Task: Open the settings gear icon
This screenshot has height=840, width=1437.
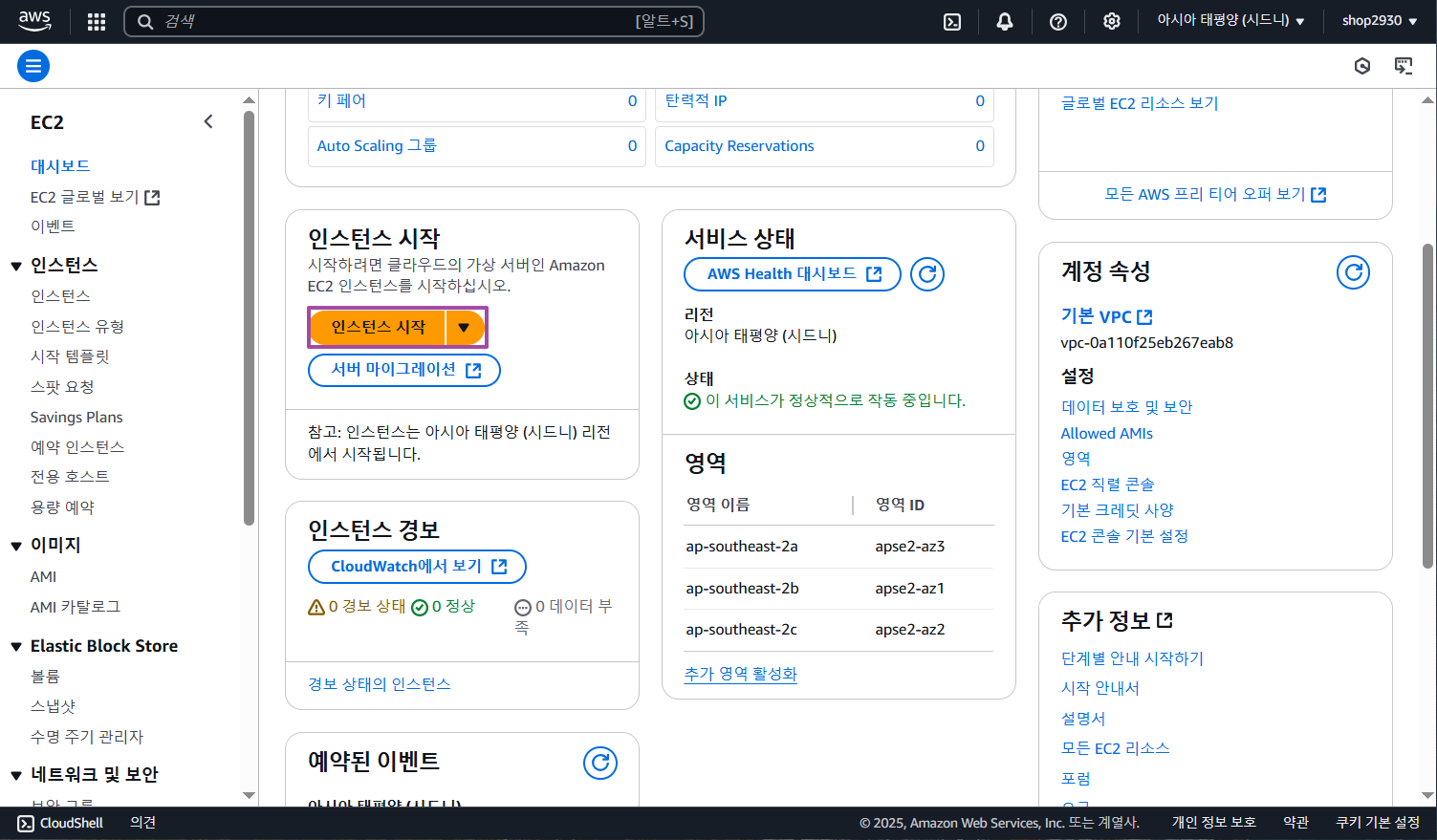Action: pos(1112,21)
